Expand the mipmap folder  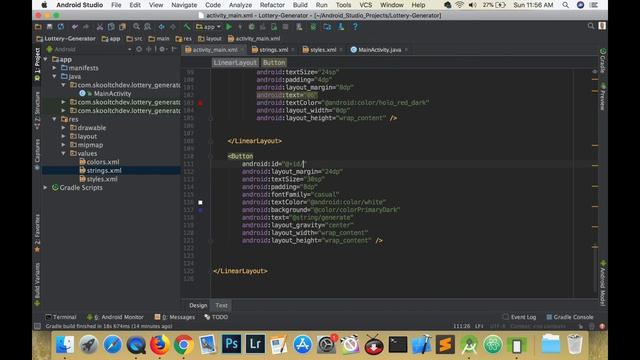tap(63, 145)
